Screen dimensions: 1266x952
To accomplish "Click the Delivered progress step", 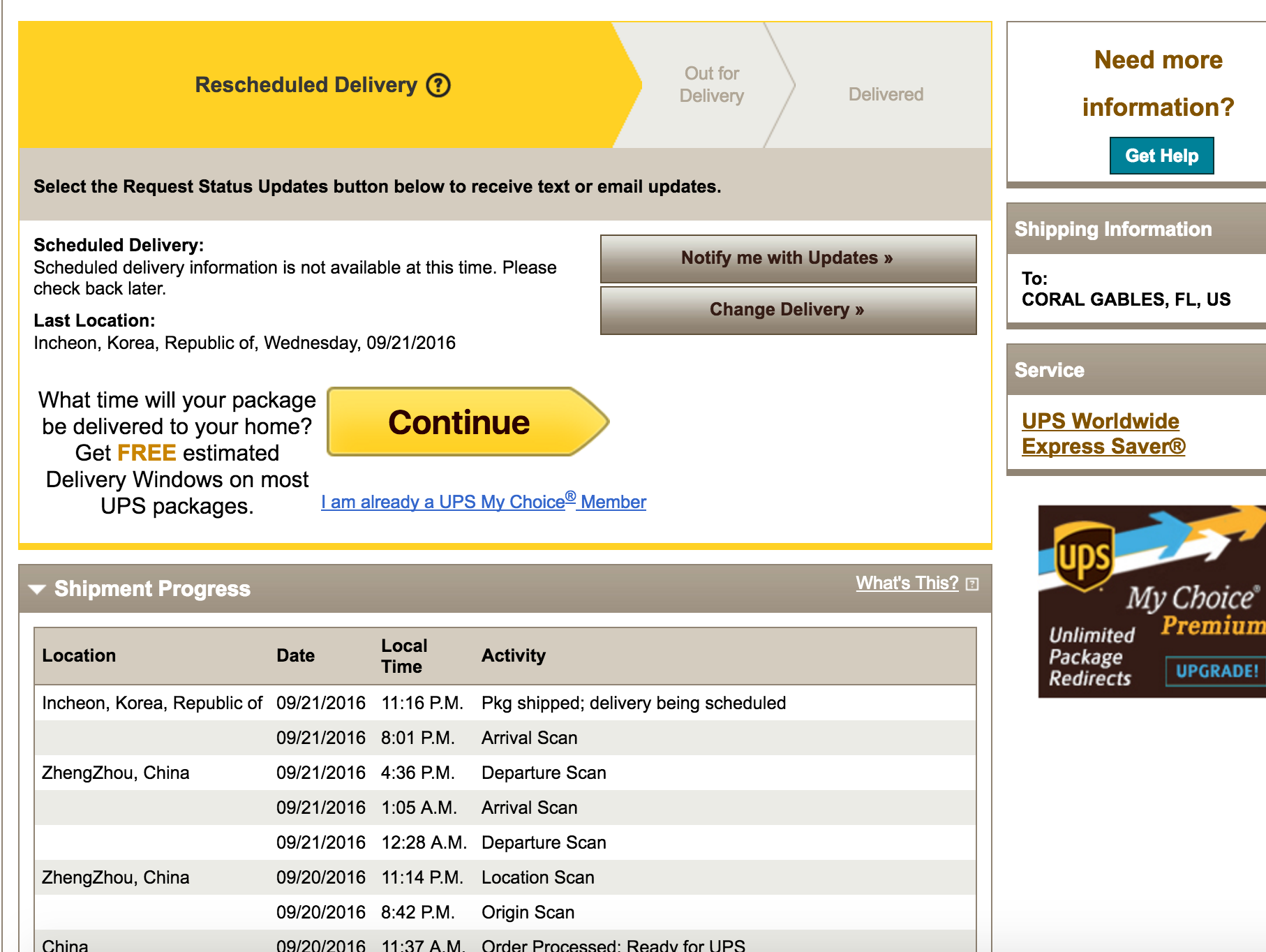I will click(886, 94).
